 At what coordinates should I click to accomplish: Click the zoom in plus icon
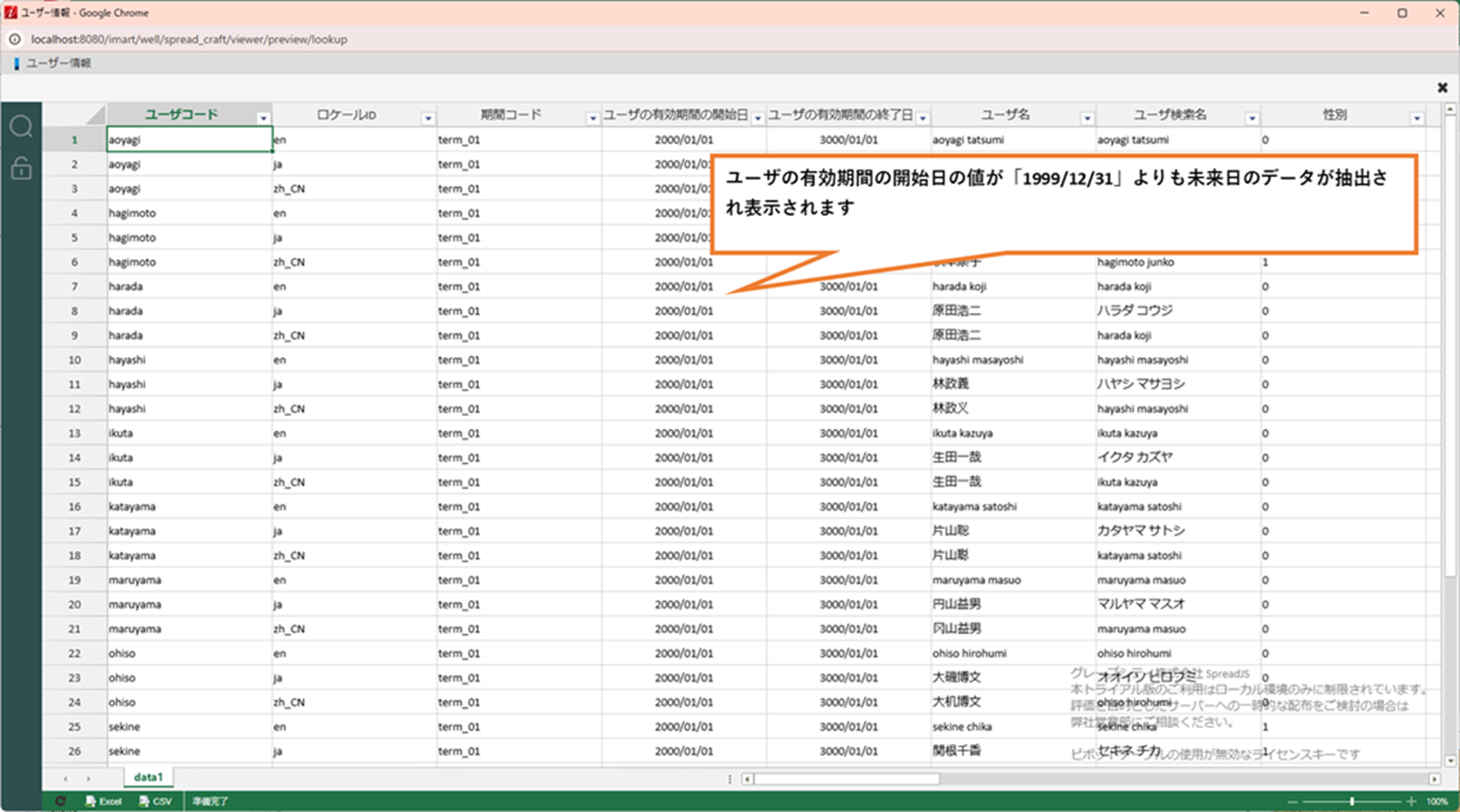coord(1411,801)
